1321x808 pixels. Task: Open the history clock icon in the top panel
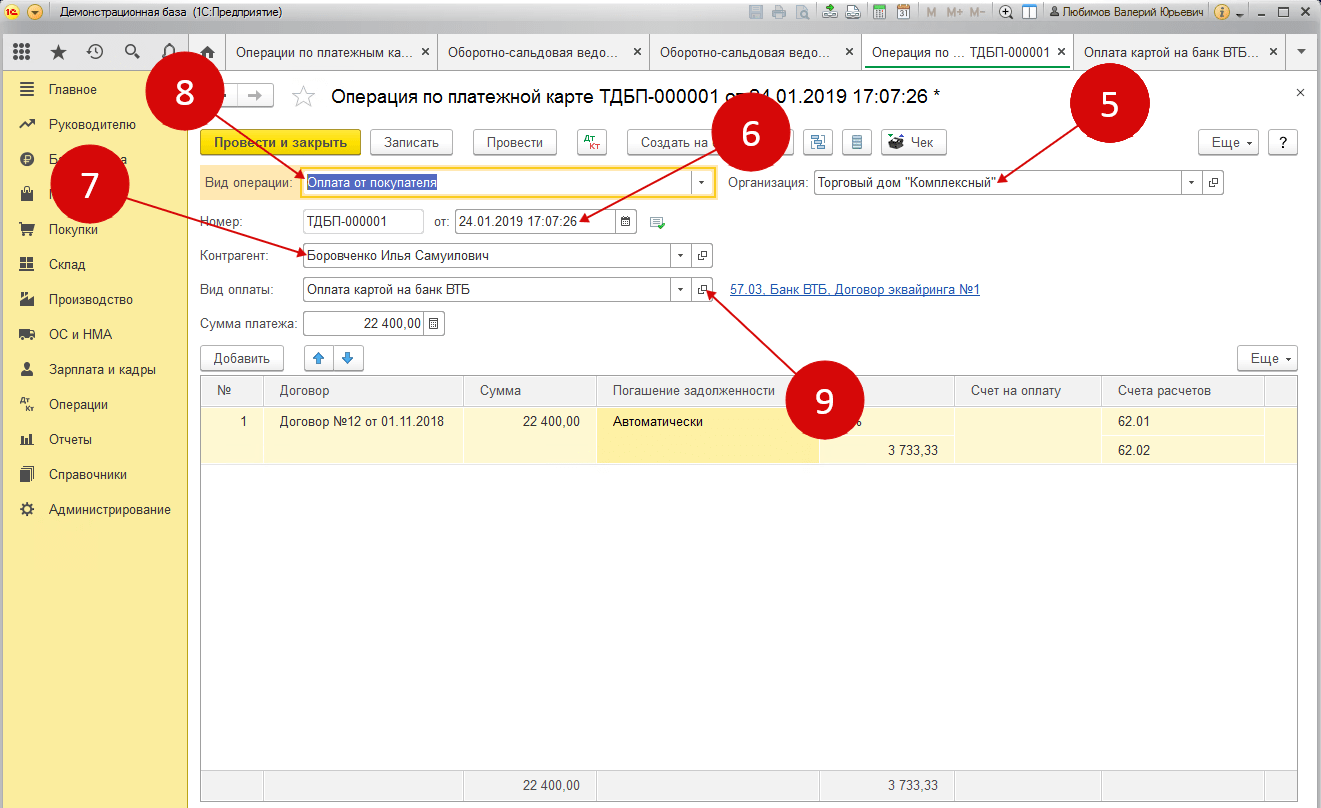pyautogui.click(x=95, y=52)
